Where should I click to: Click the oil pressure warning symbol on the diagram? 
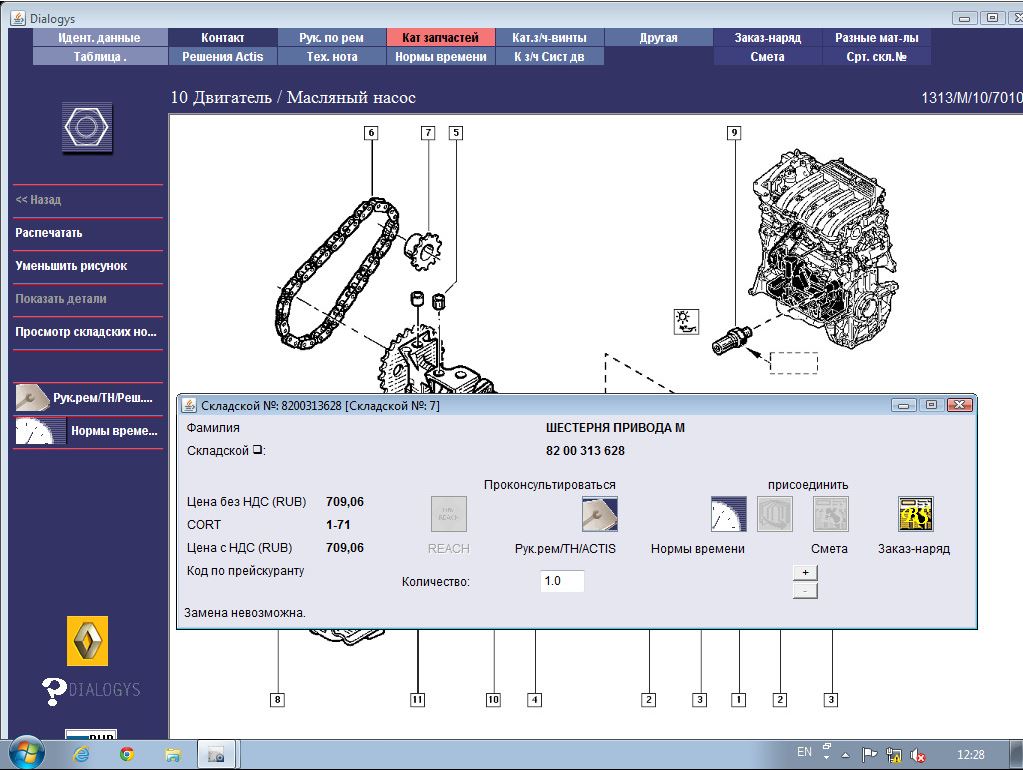click(x=686, y=322)
